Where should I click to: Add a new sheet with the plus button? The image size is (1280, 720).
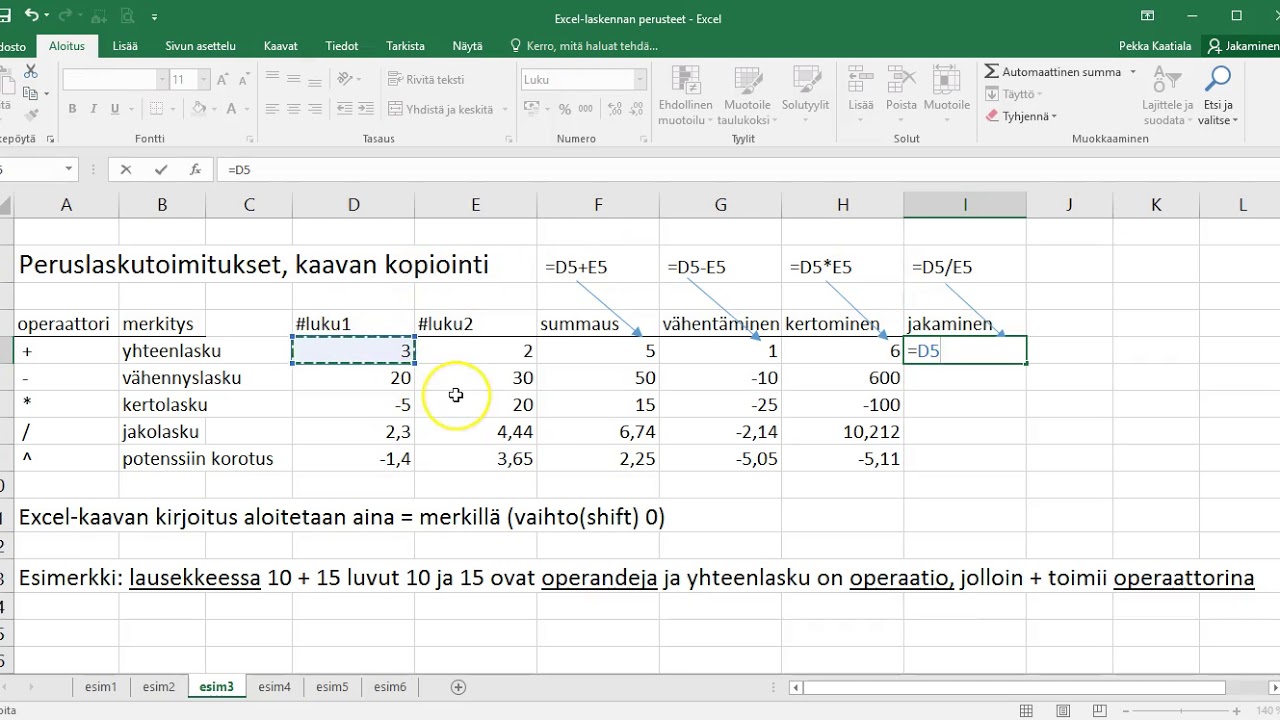pos(458,687)
